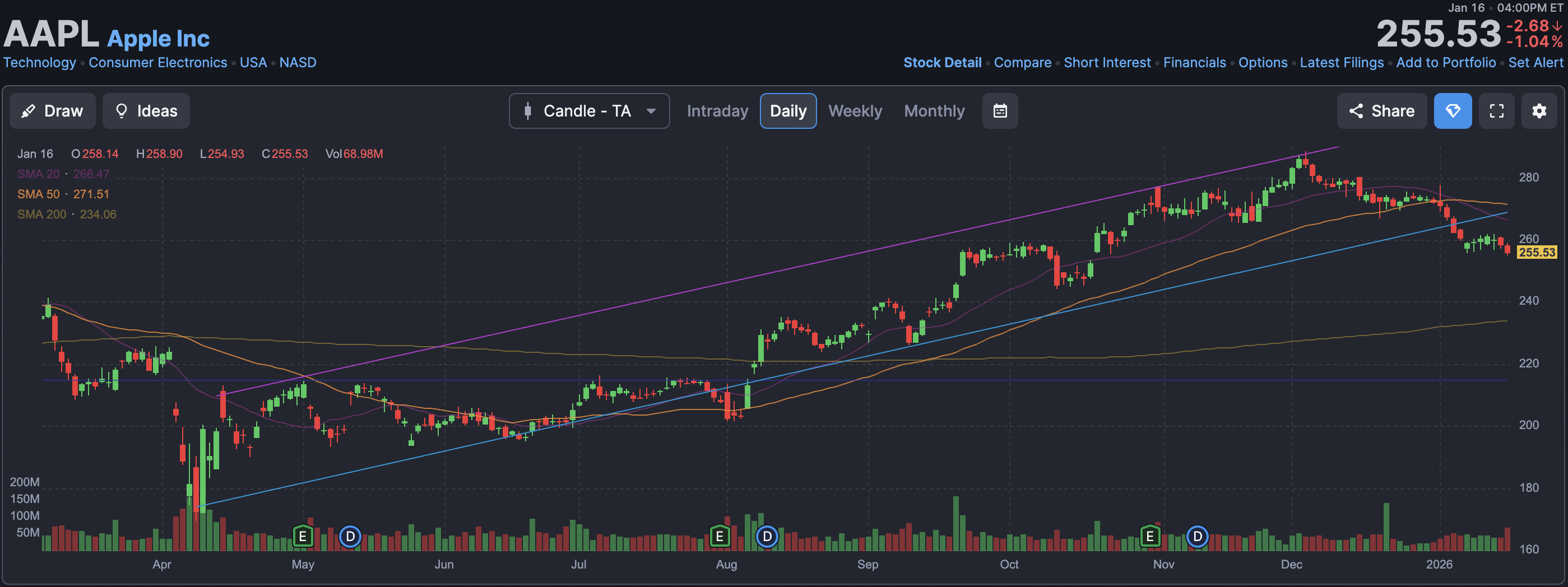Click the earnings E marker near November

(x=1150, y=537)
